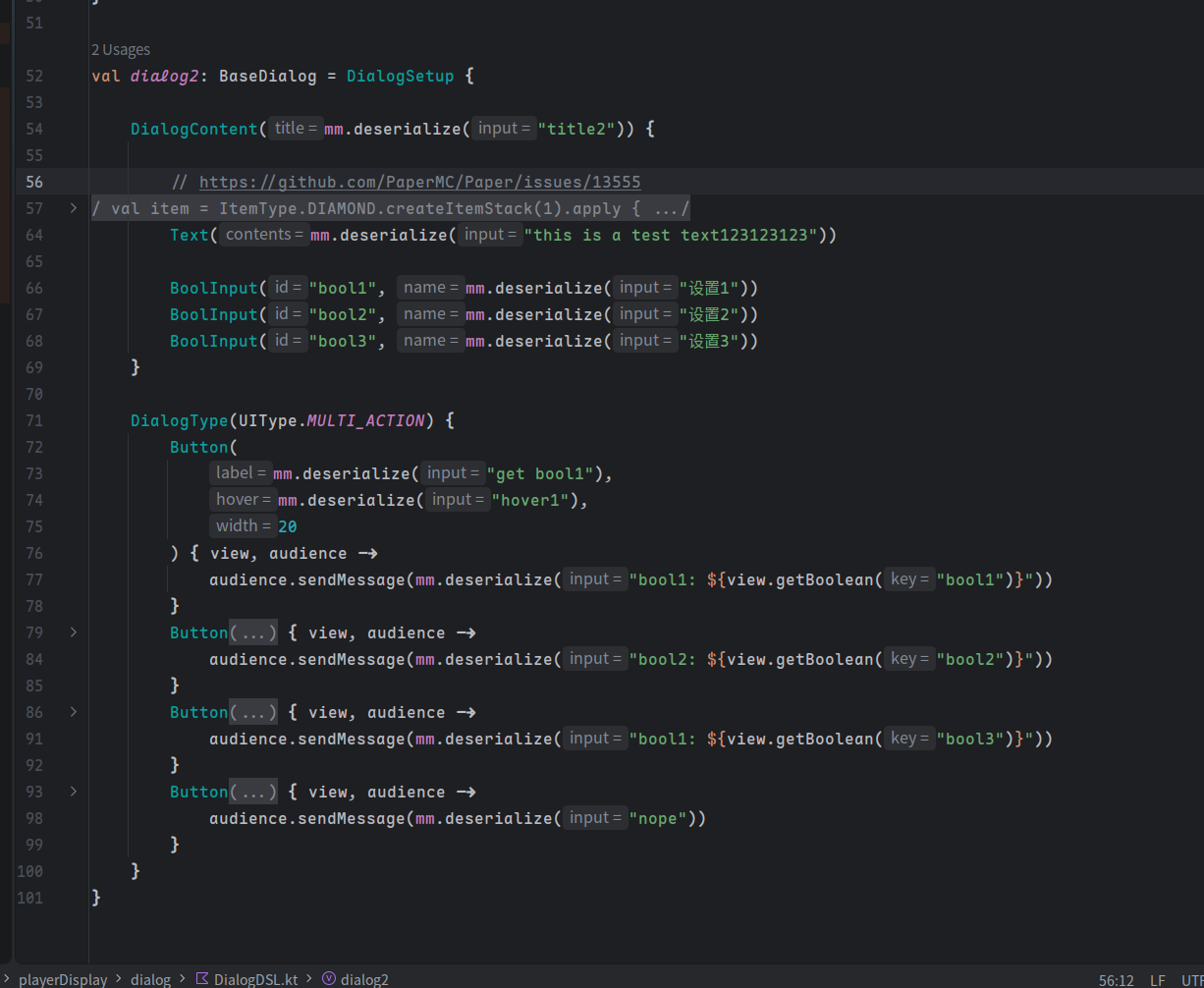Click the DialogContent function call

click(194, 129)
